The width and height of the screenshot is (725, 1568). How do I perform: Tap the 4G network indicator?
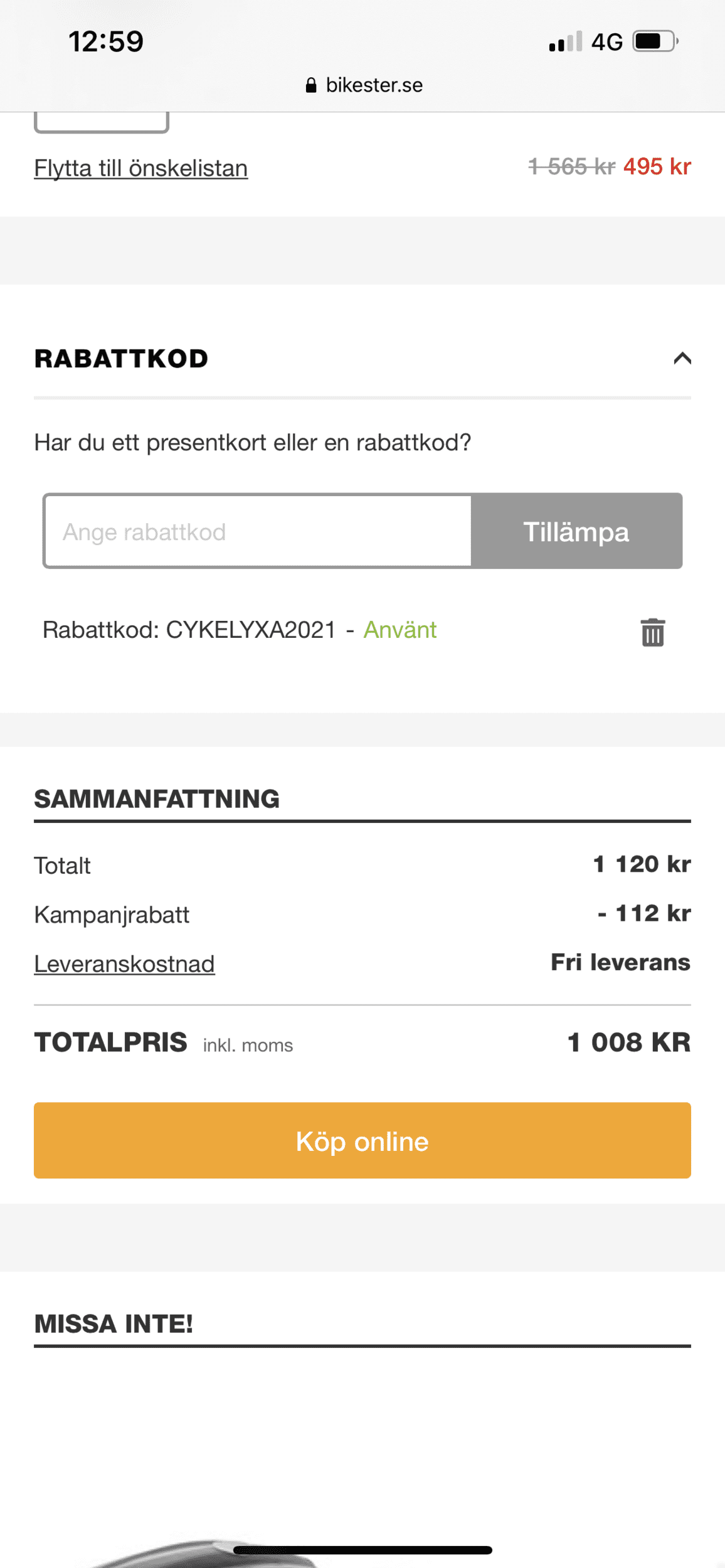coord(606,42)
